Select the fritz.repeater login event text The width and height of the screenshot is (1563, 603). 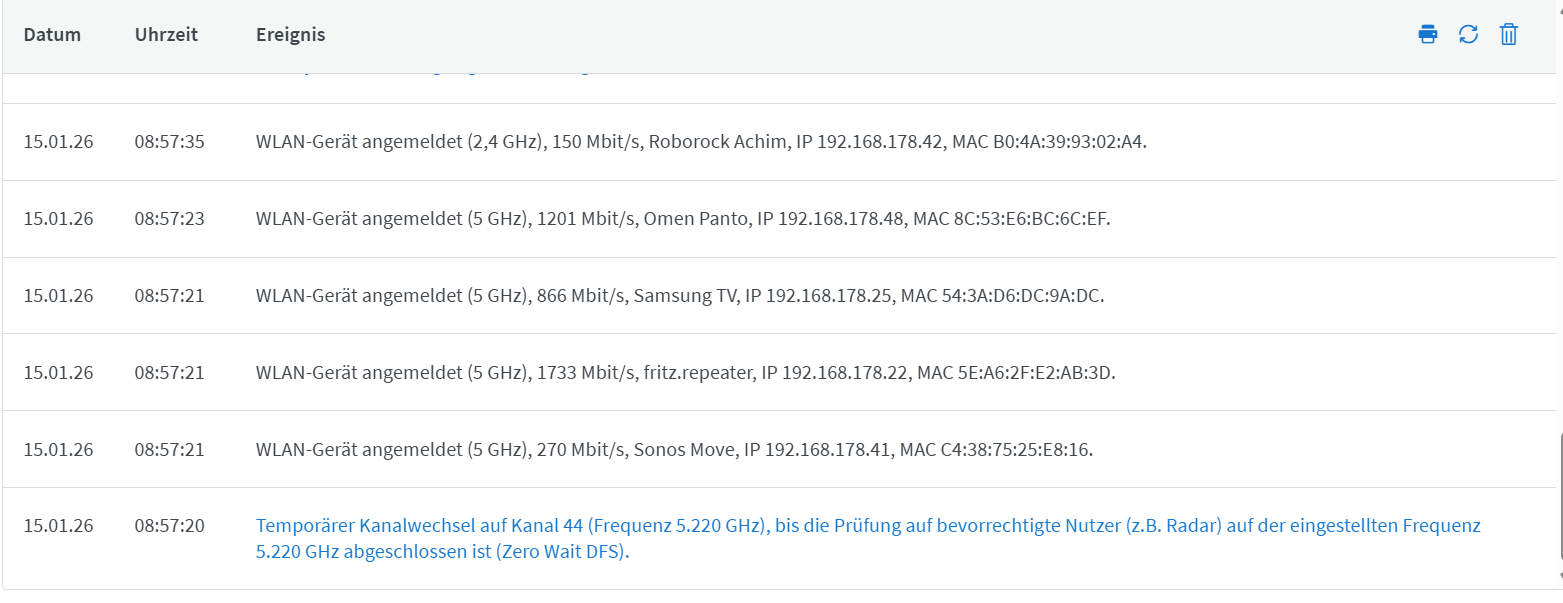[x=685, y=373]
